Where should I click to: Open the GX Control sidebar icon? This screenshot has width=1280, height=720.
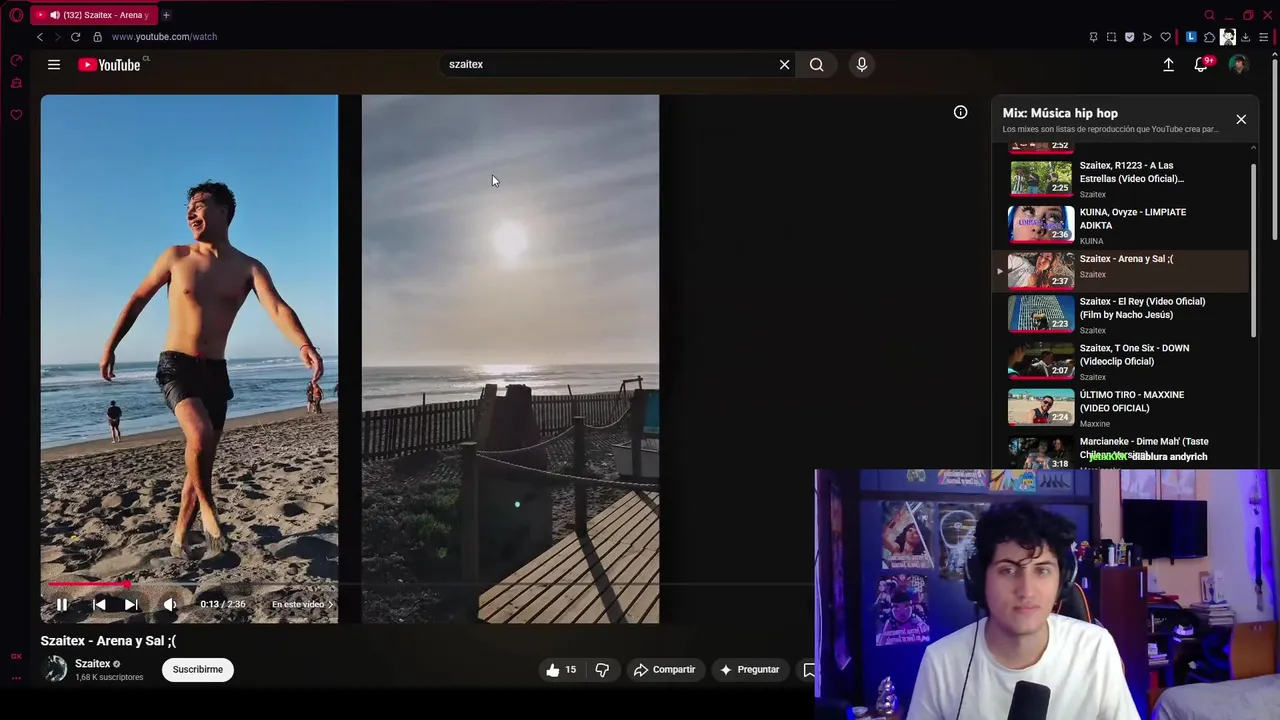tap(16, 61)
